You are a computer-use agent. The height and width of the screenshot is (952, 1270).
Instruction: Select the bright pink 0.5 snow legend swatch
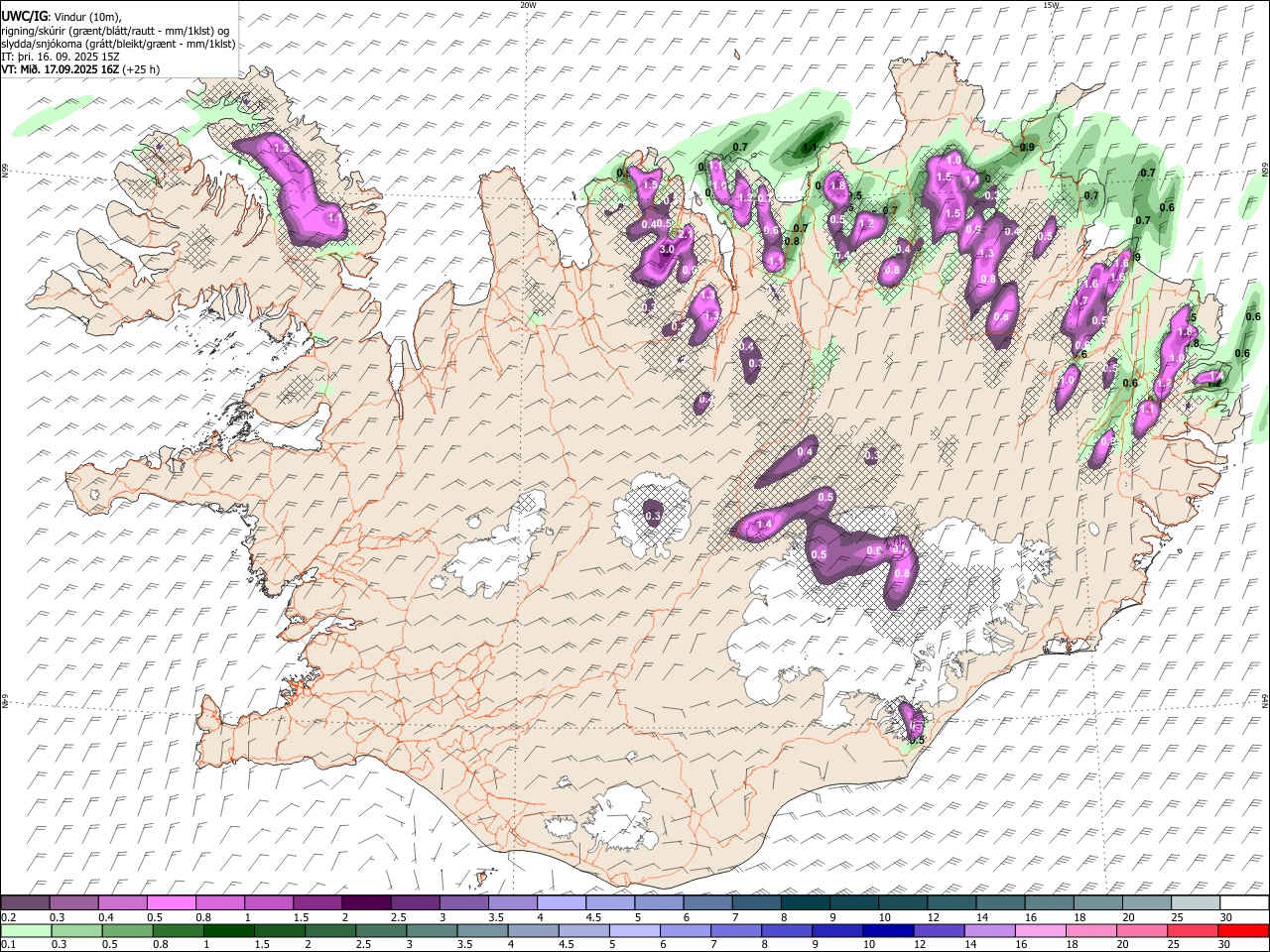coord(171,902)
